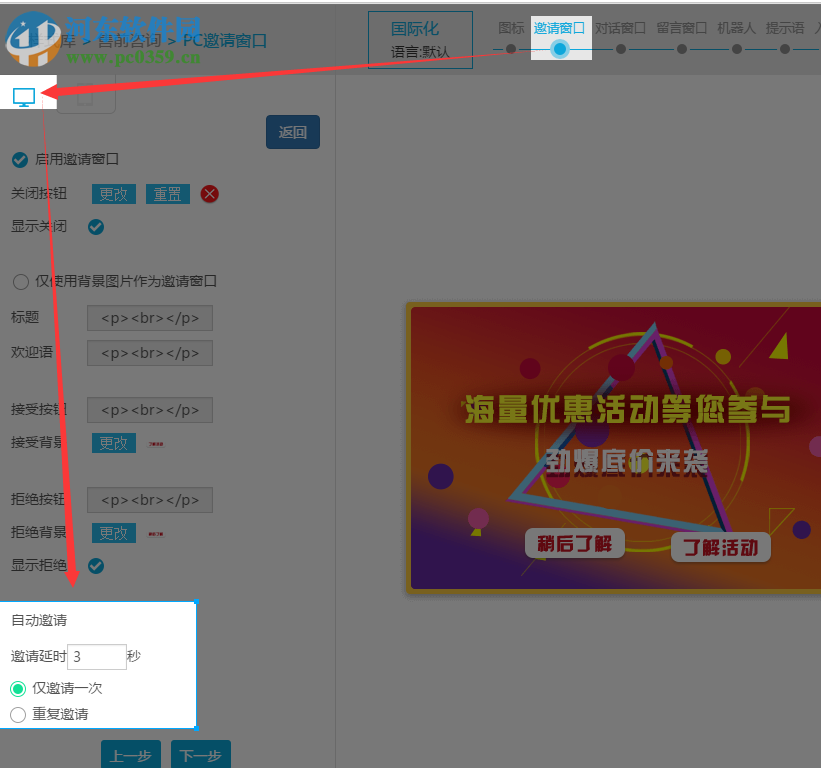The image size is (821, 768).
Task: Switch to the mobile phone preview icon
Action: tap(86, 92)
